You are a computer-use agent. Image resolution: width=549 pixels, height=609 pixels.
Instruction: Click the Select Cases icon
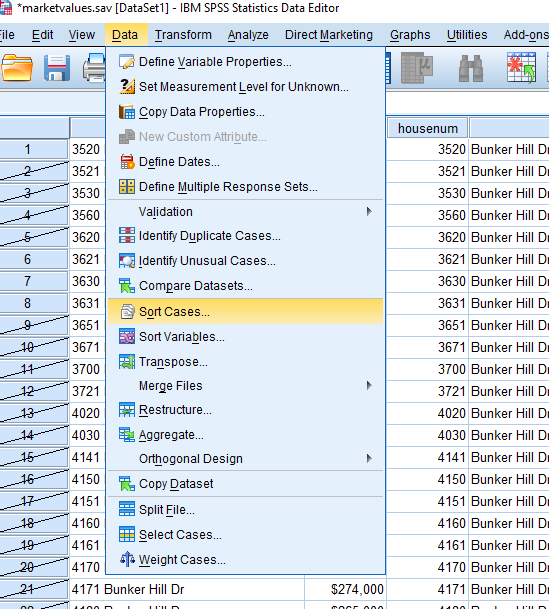127,534
